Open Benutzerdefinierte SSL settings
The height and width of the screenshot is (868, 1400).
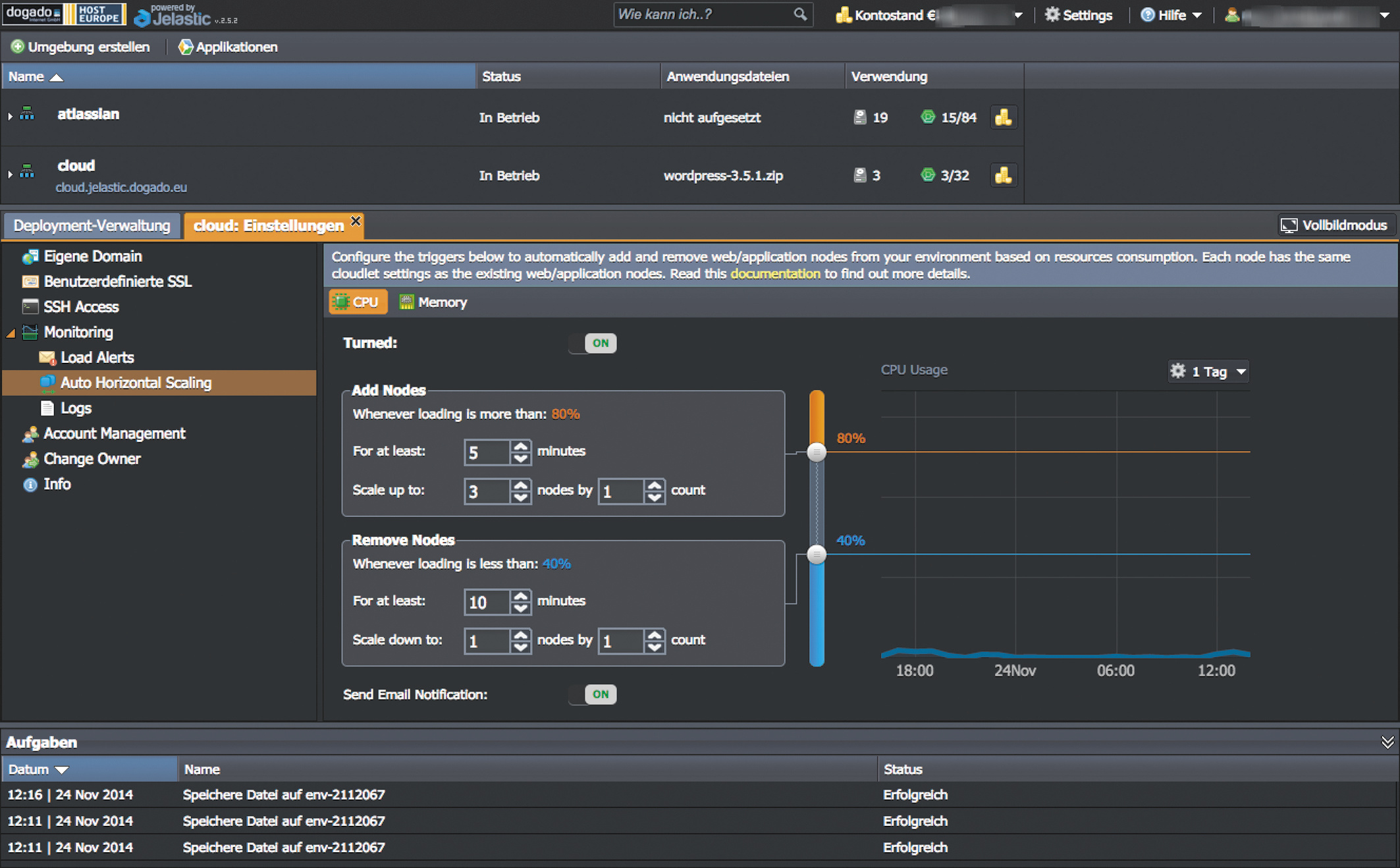coord(117,282)
